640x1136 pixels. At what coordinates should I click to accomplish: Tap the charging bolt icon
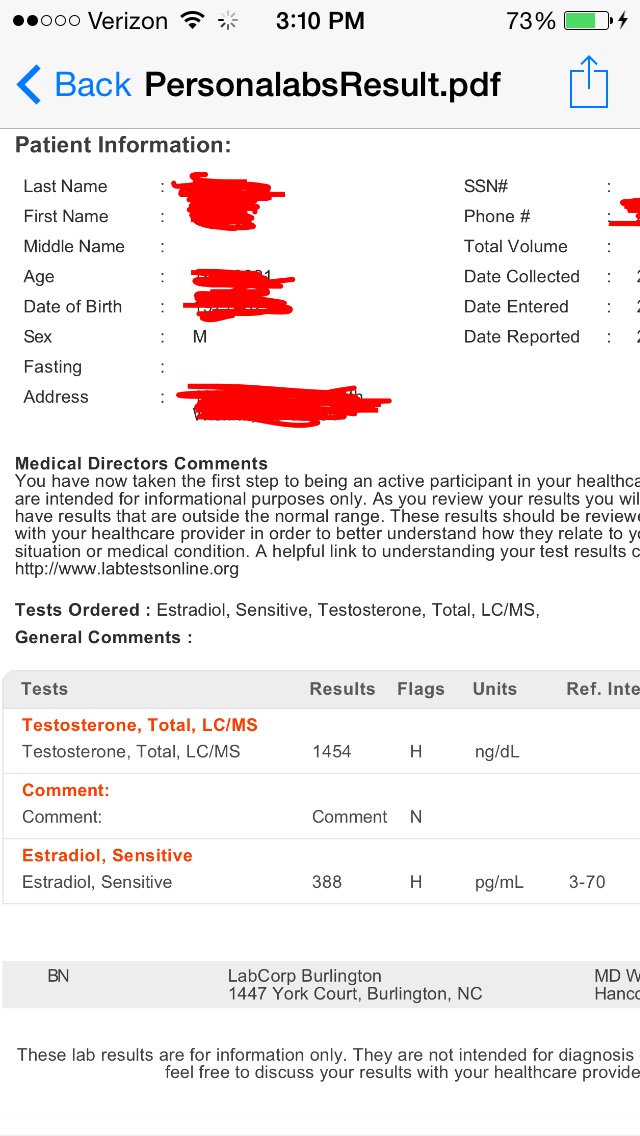click(623, 21)
